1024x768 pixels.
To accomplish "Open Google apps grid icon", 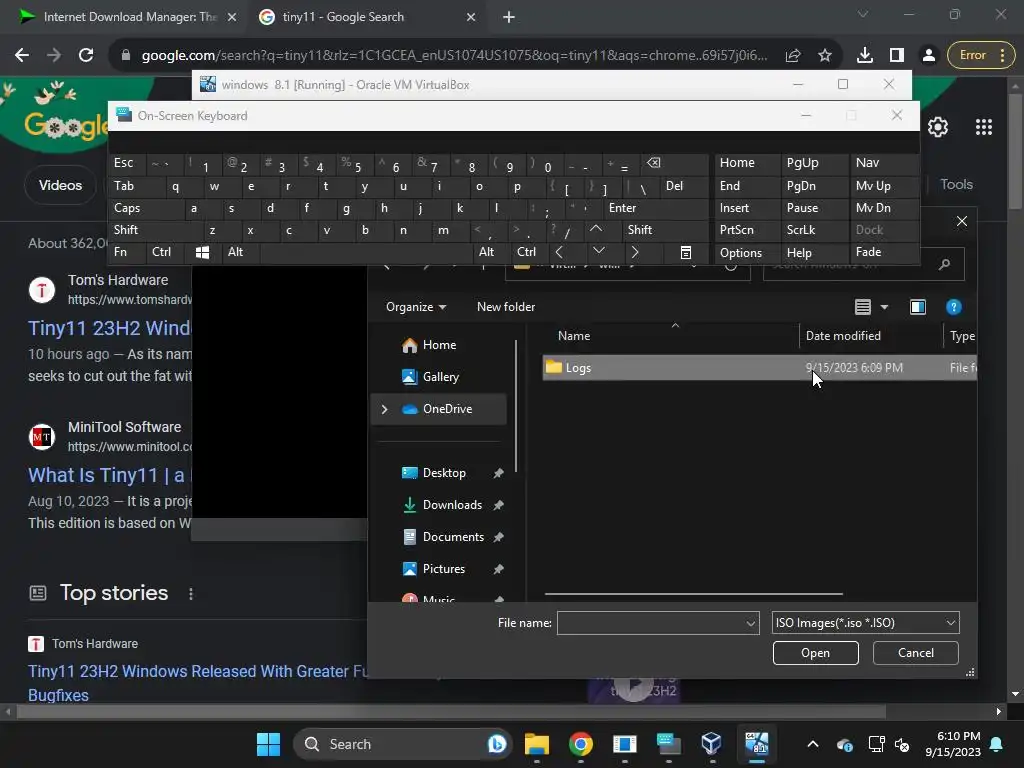I will coord(984,127).
